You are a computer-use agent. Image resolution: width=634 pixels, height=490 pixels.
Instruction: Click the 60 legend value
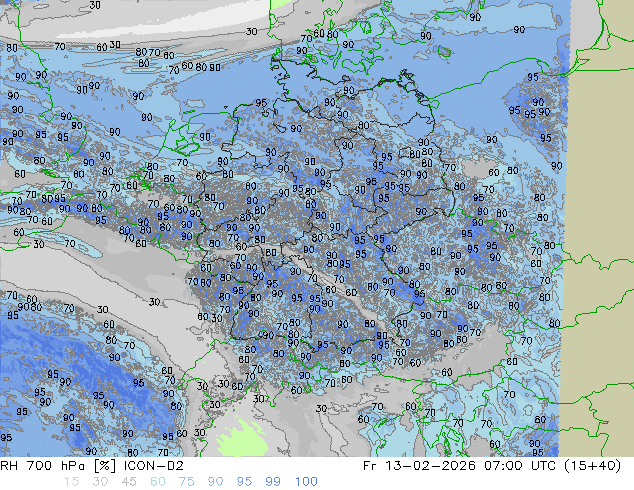point(156,482)
